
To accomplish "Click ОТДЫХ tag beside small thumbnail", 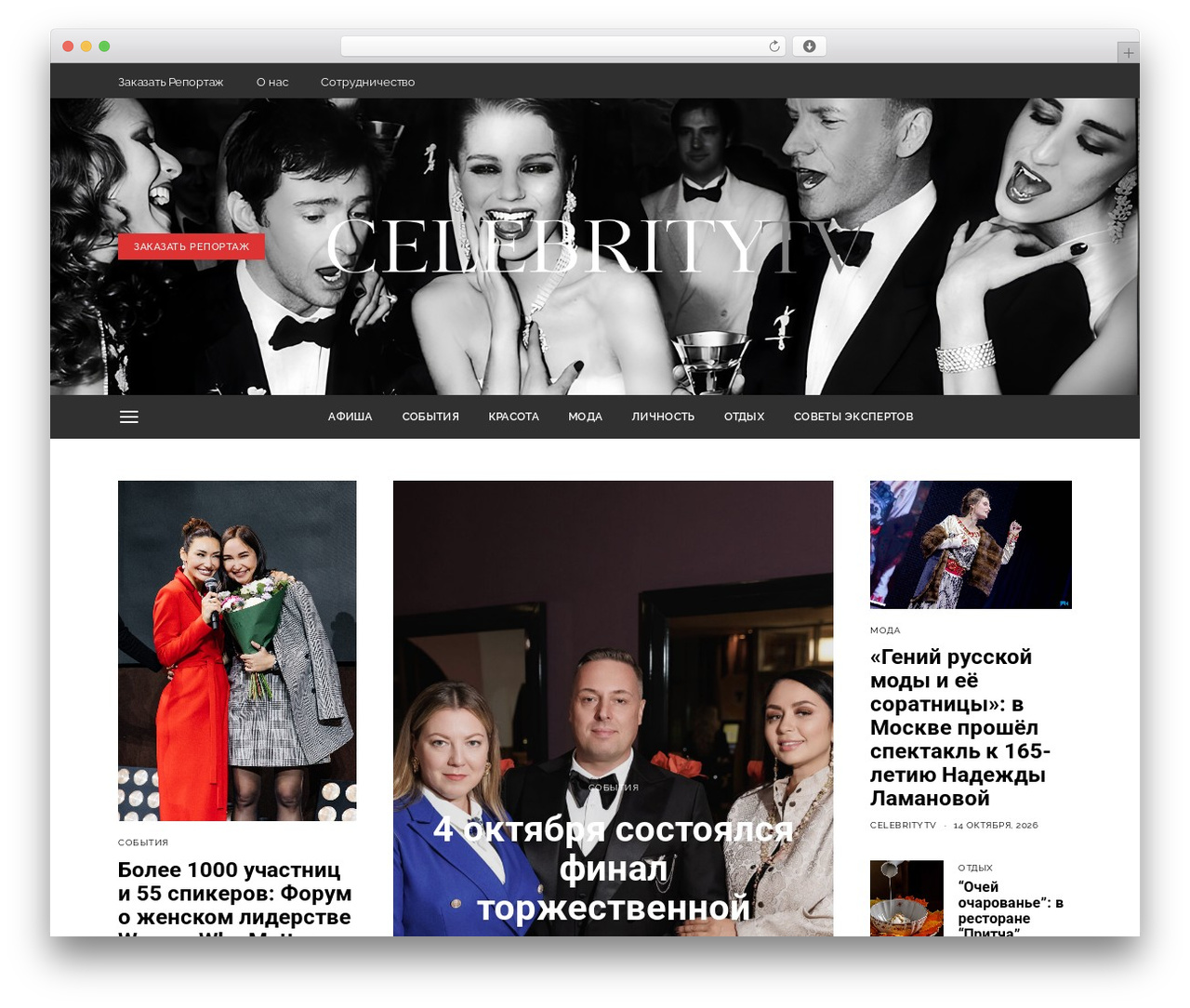I will (x=975, y=868).
